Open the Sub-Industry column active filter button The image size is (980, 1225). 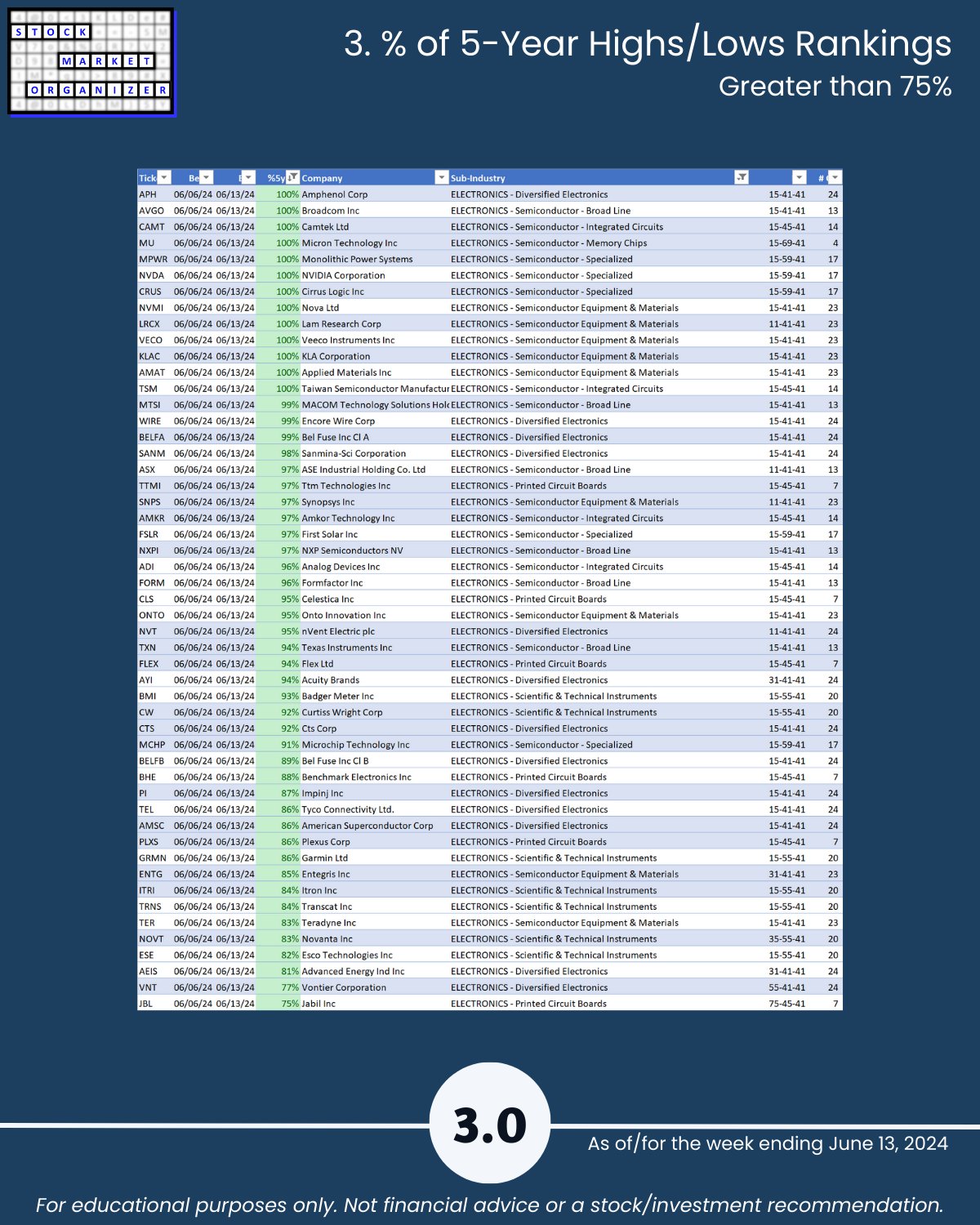tap(742, 177)
